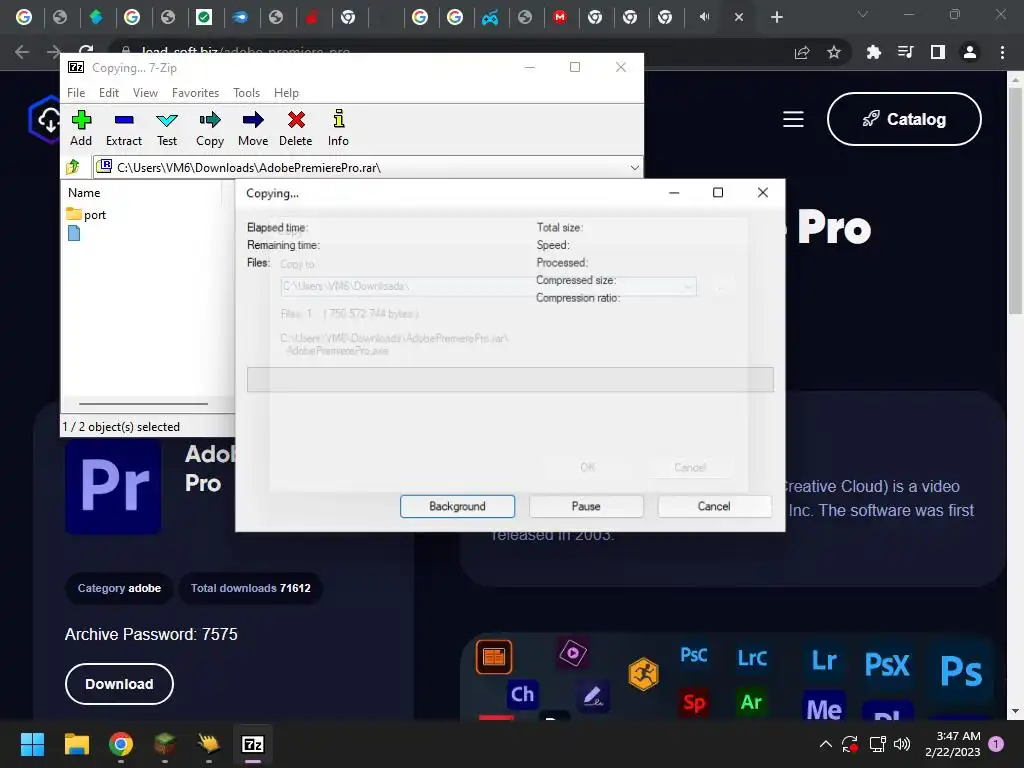Click the Character Animator Ch icon
This screenshot has height=768, width=1024.
[x=522, y=694]
